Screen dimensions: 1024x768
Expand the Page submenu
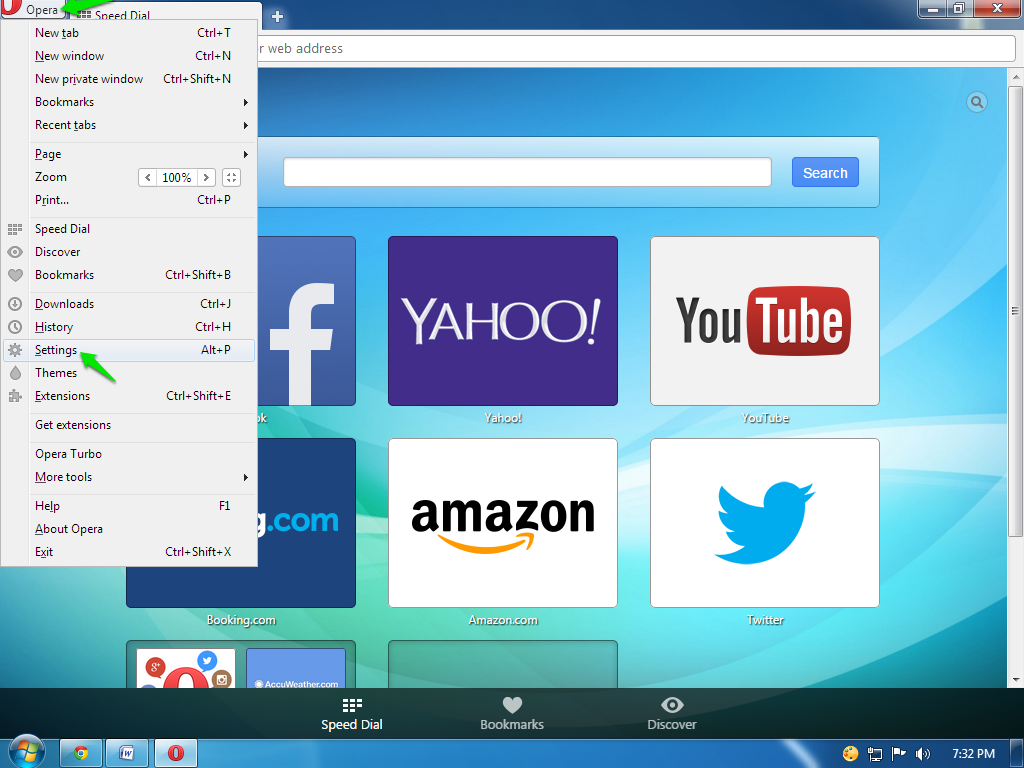coord(129,154)
